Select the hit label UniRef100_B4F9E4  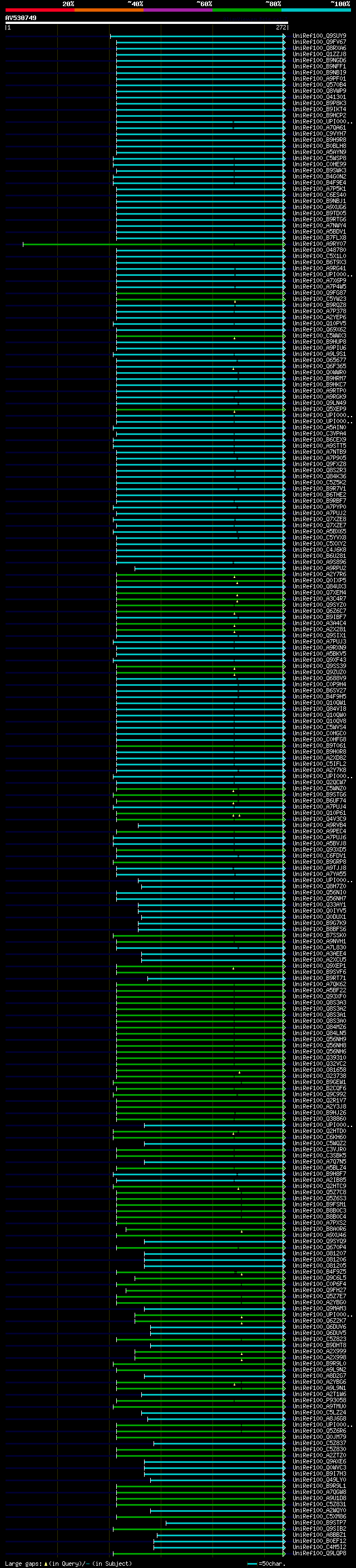pos(319,182)
